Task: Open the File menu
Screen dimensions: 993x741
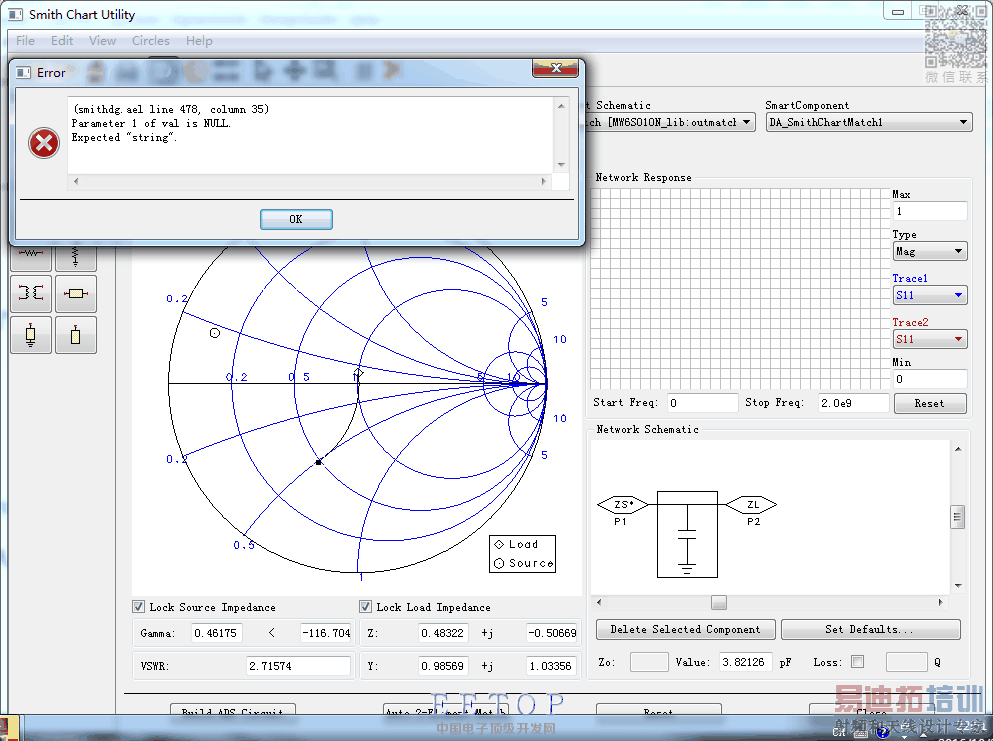Action: [x=25, y=41]
